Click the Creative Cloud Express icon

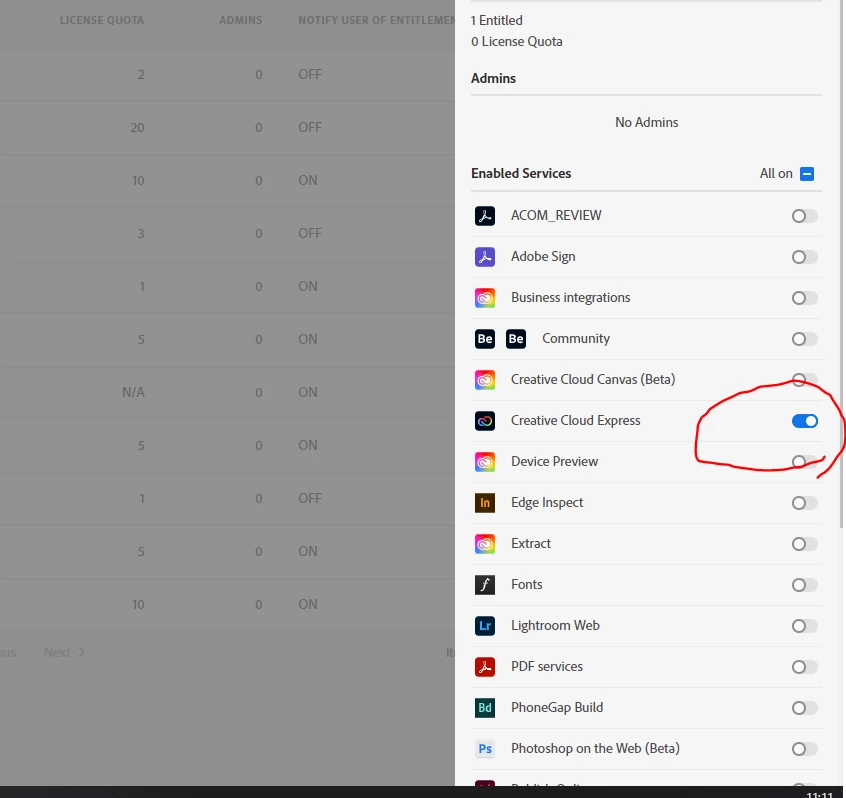(485, 421)
